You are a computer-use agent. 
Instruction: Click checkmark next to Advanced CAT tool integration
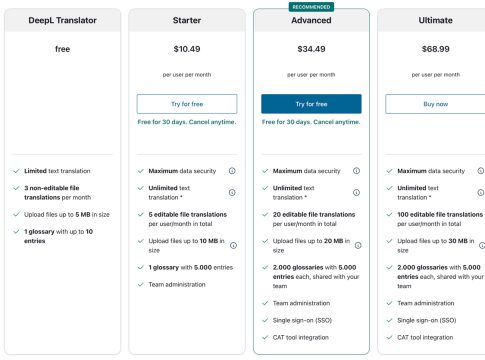point(265,337)
